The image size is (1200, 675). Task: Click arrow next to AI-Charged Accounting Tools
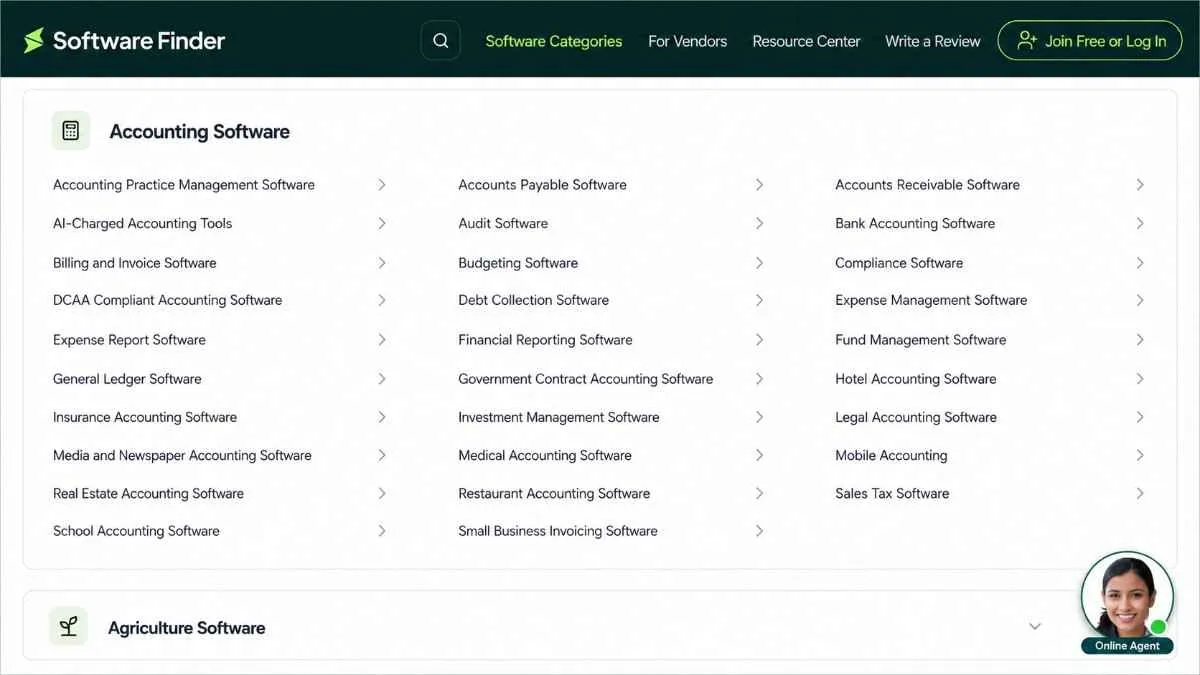382,224
